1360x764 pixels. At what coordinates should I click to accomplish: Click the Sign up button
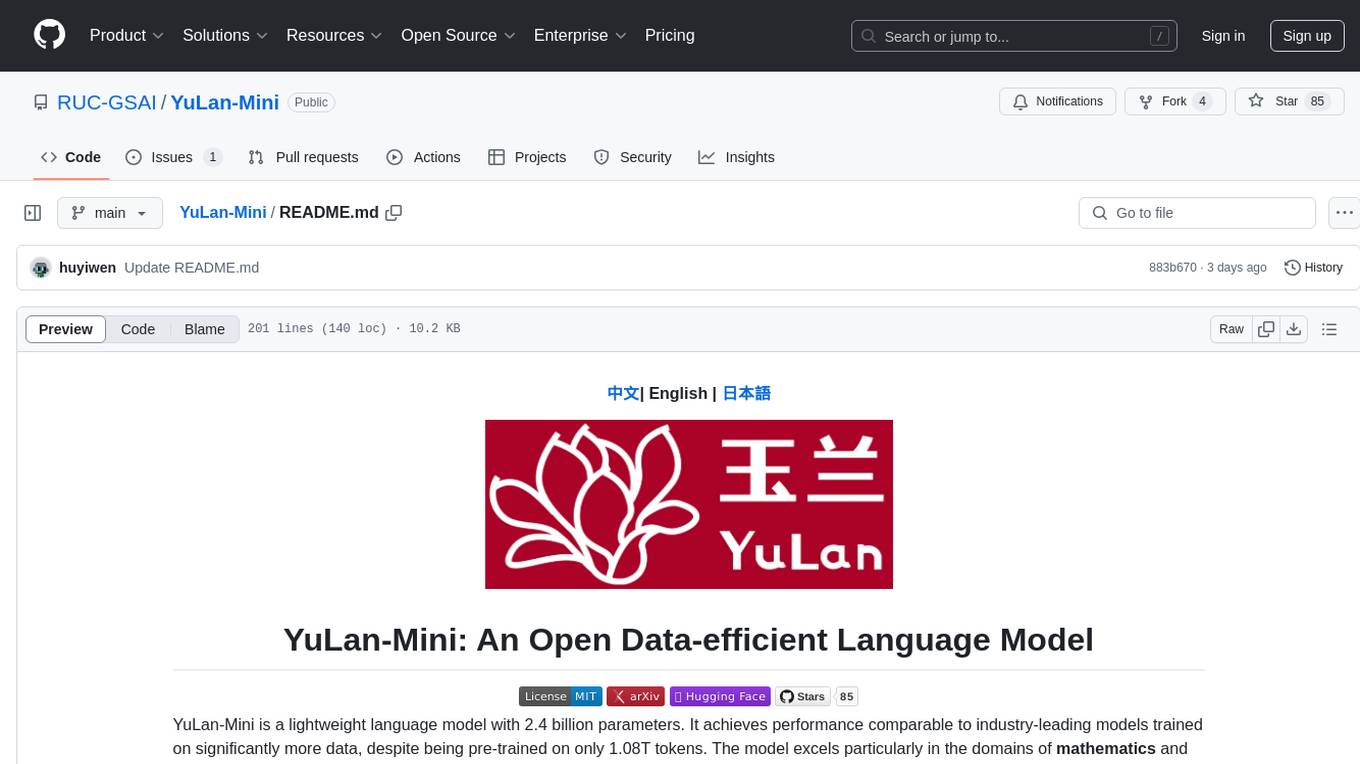point(1307,36)
